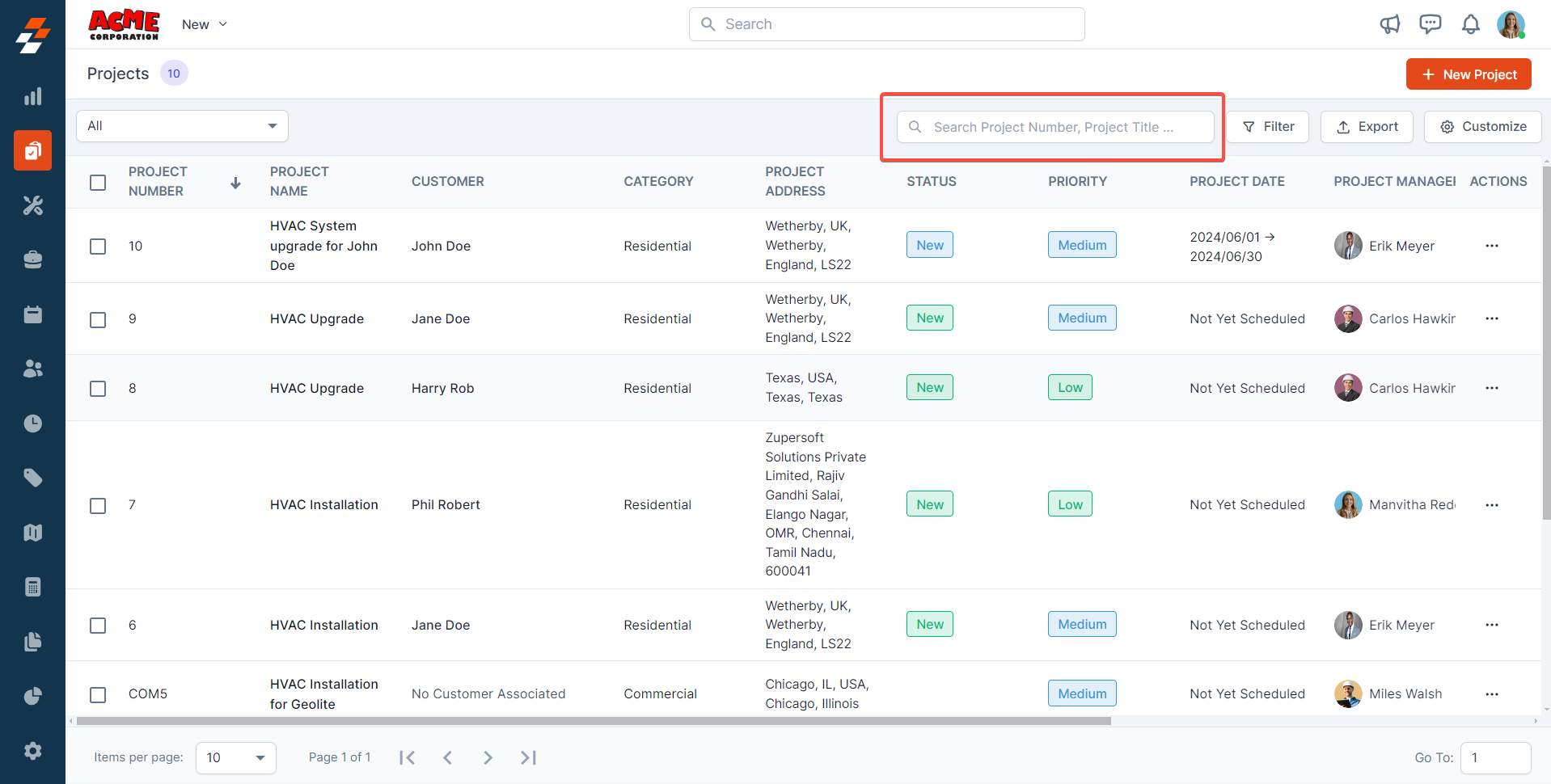Open the items per page dropdown
Screen dimensions: 1551x784
pyautogui.click(x=235, y=758)
